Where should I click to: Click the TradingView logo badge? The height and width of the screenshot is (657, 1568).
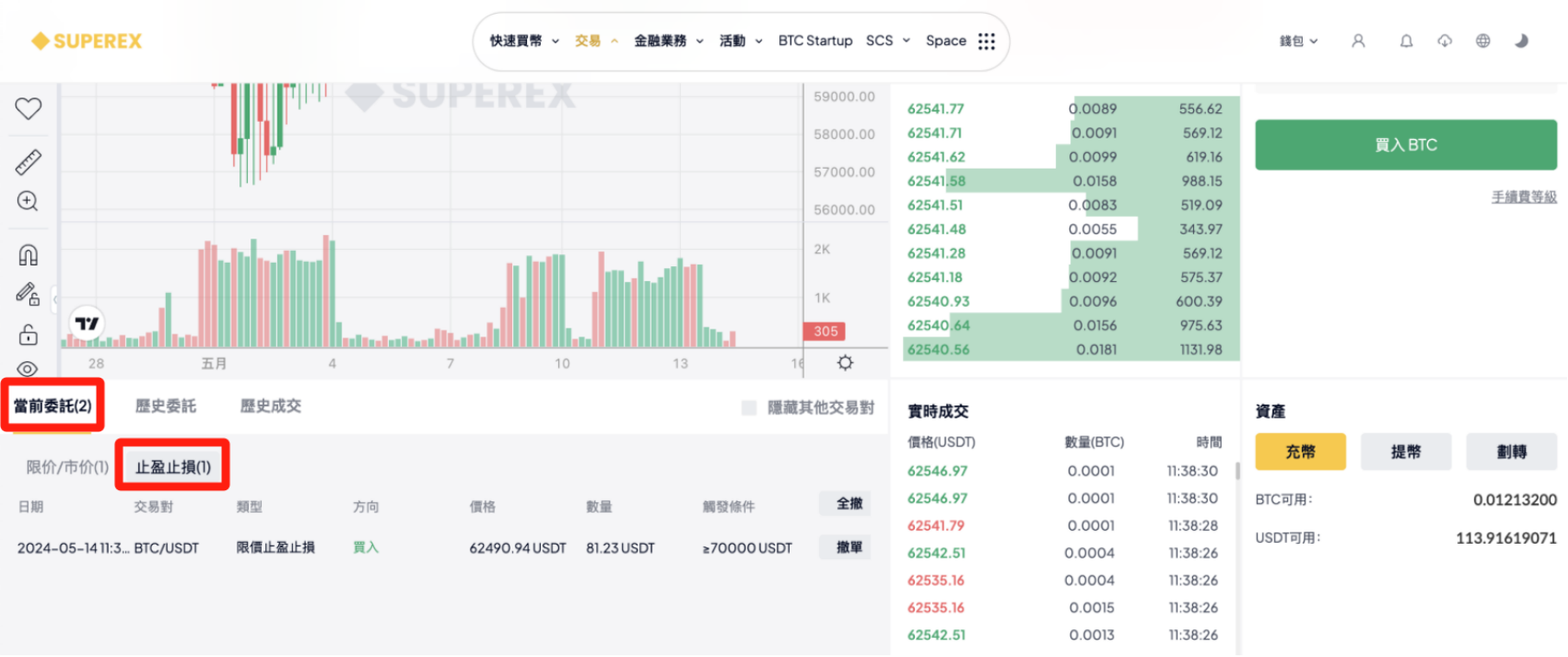click(x=86, y=323)
